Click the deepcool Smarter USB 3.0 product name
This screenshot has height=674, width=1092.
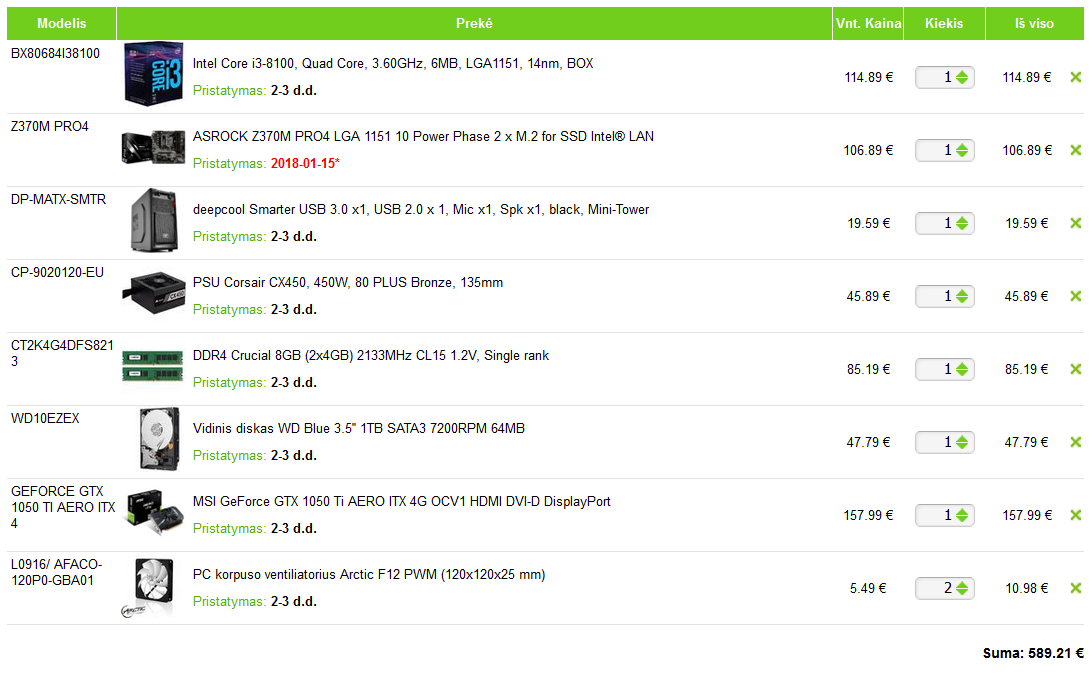tap(421, 210)
